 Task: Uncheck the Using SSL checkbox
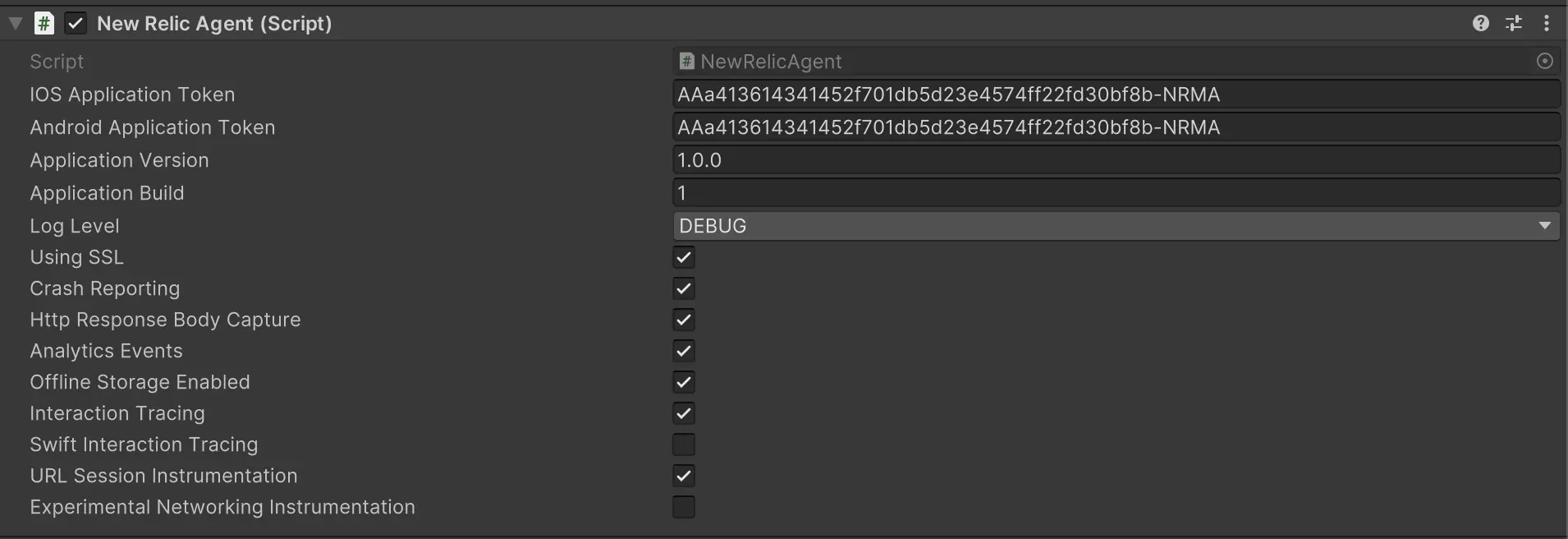(x=684, y=257)
